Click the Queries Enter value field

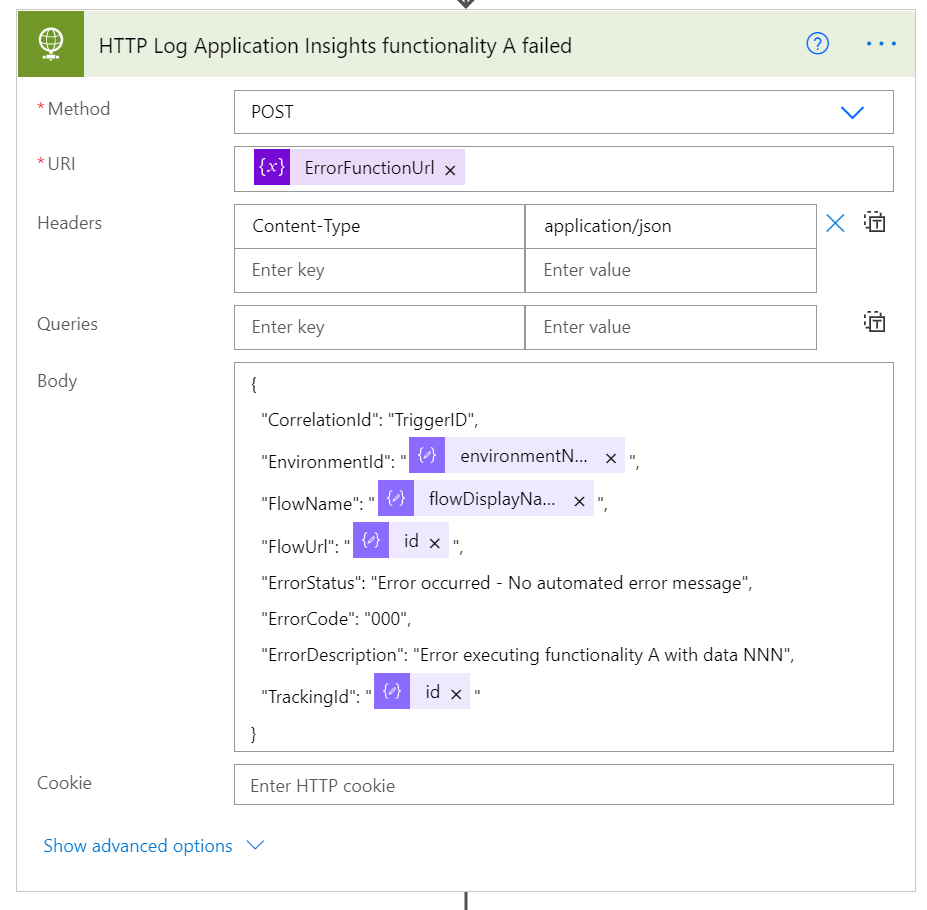tap(670, 327)
